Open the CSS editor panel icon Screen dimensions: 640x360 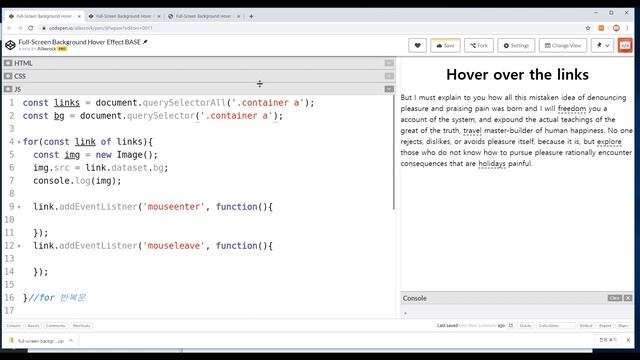tap(8, 76)
